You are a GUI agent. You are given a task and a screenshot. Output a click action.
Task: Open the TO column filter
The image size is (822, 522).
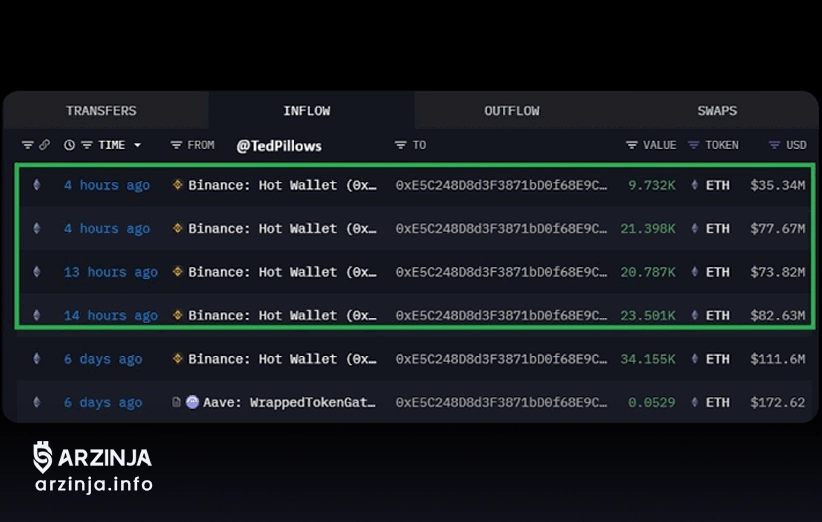pos(400,145)
